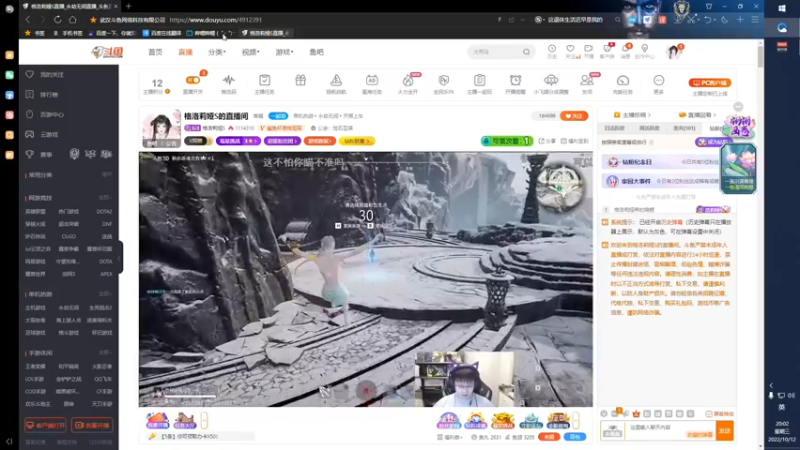Open the 全民乐PK icon

(443, 80)
